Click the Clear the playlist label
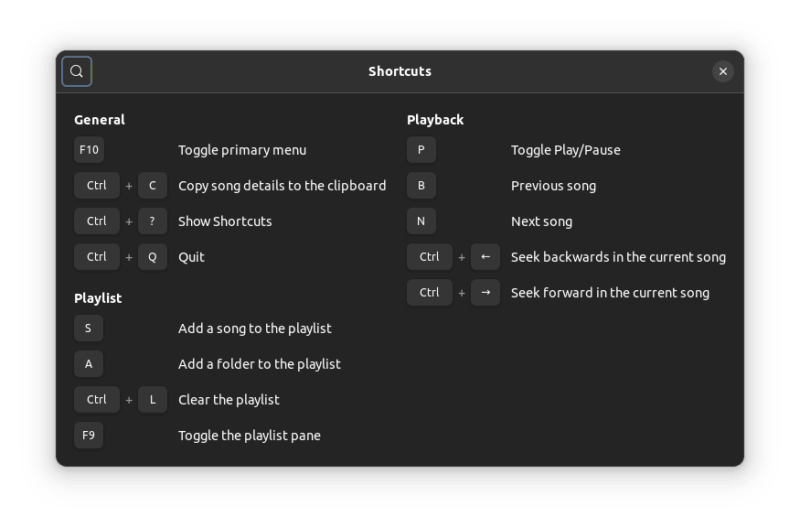Image resolution: width=800 pixels, height=528 pixels. pos(229,400)
